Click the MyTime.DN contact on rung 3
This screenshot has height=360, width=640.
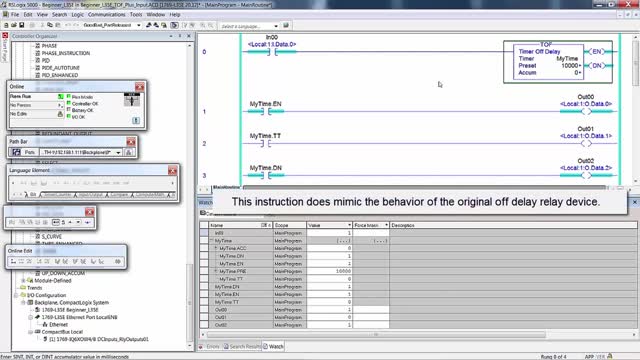click(x=266, y=176)
